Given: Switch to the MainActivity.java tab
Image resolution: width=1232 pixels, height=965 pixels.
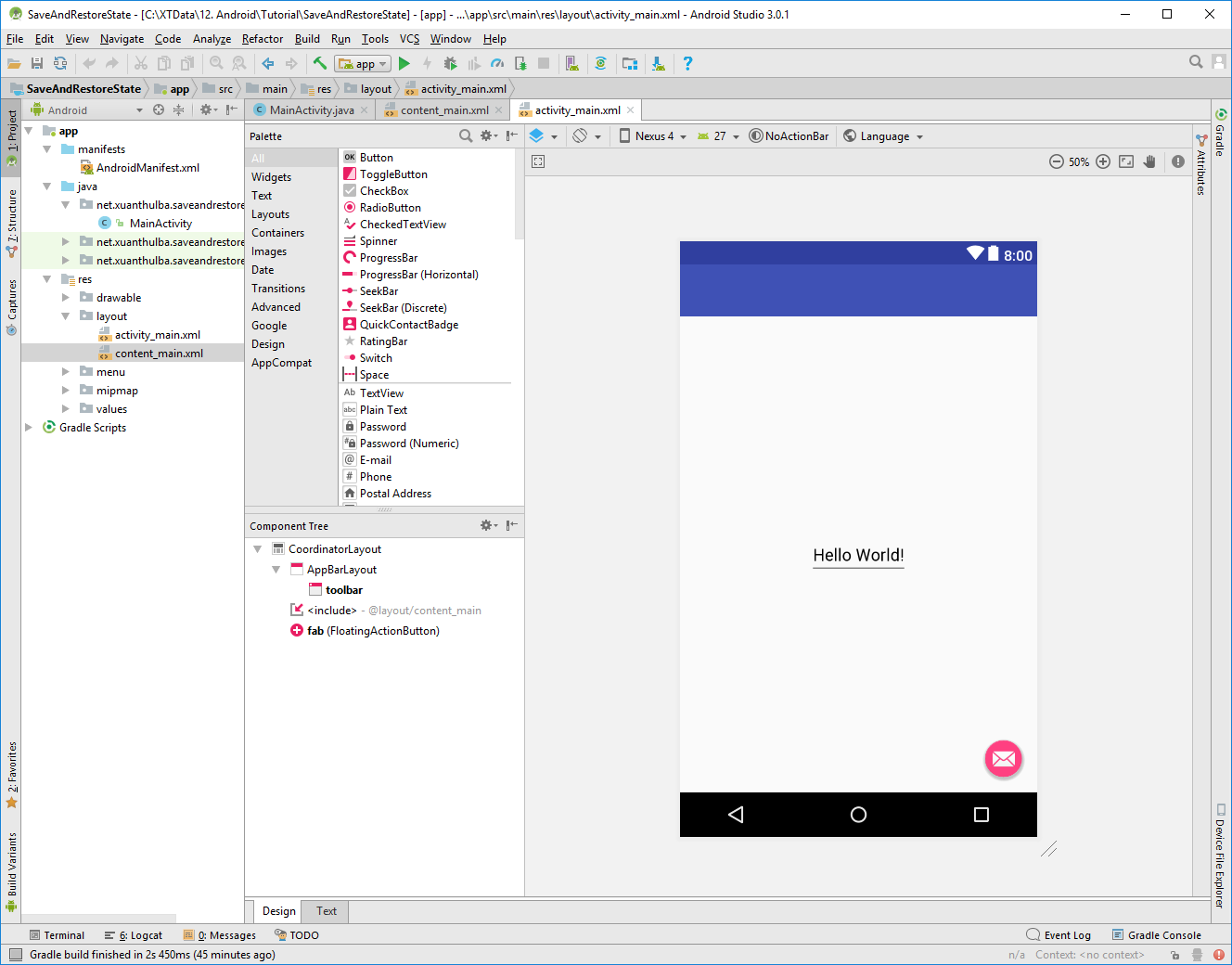Looking at the screenshot, I should point(312,109).
